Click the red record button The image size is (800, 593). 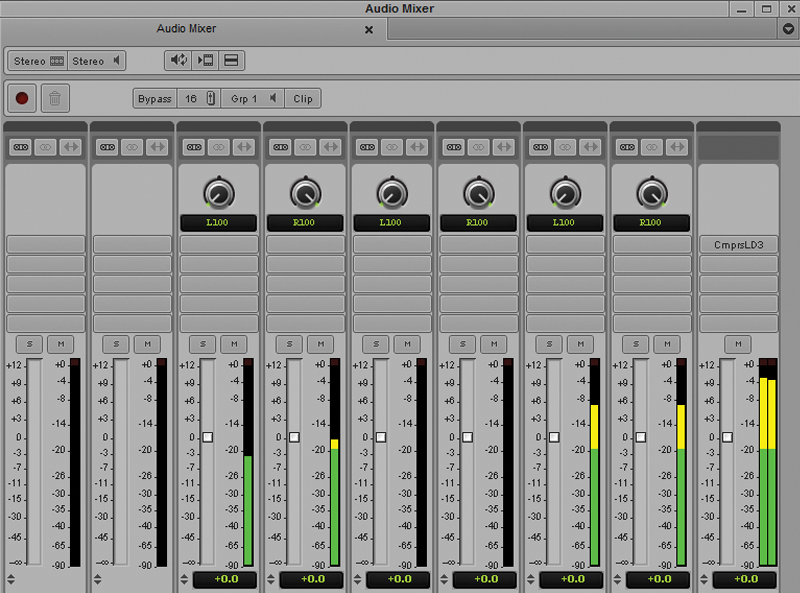[22, 98]
